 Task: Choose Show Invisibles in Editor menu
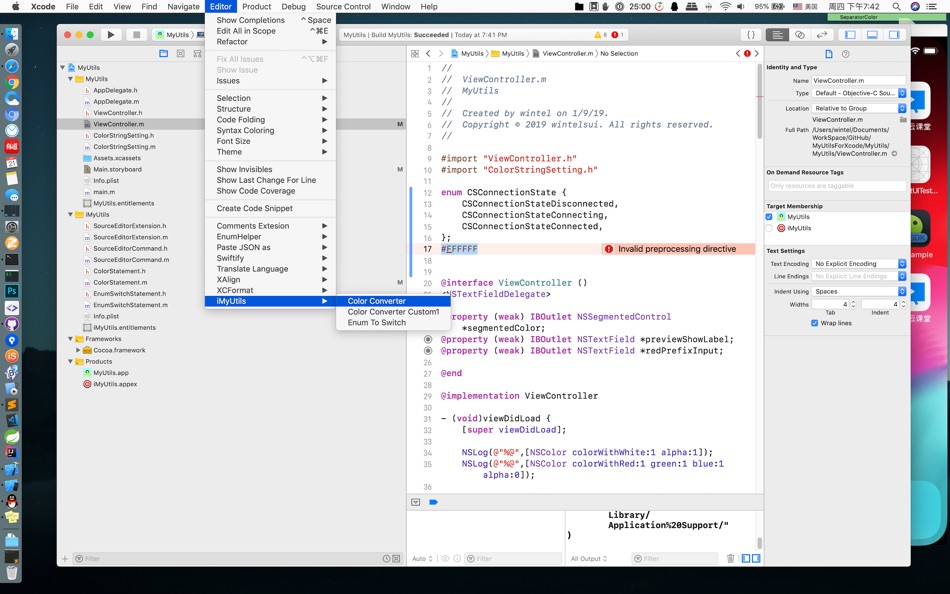(x=244, y=170)
